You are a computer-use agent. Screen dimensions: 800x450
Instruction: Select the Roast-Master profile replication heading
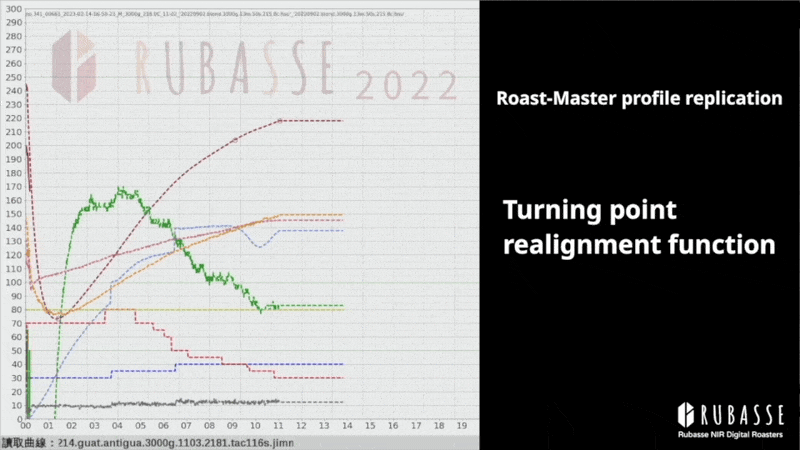[x=639, y=99]
